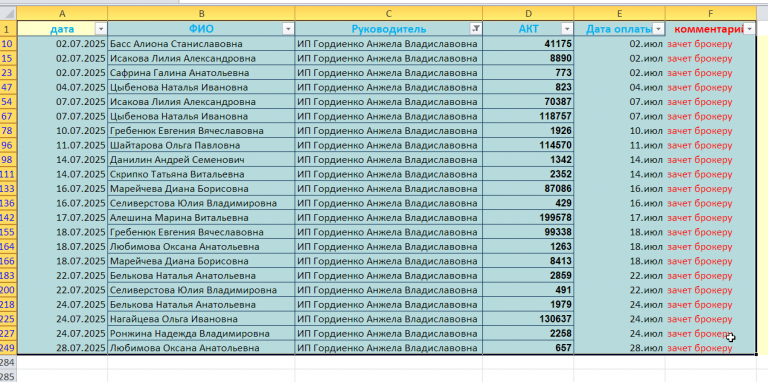The width and height of the screenshot is (768, 382).
Task: Open active filter on Руководитель column
Action: [x=476, y=29]
